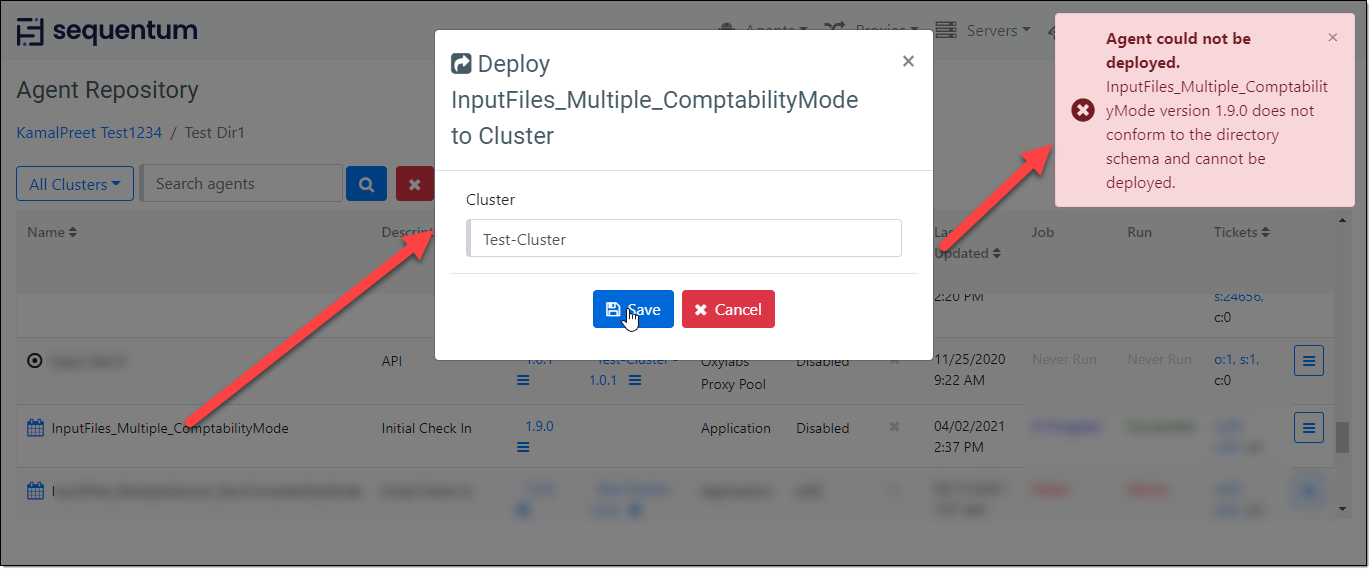Click calendar icon beside InputFiles_Multiple_ComptabilityMode
Viewport: 1372px width, 571px height.
pos(35,428)
